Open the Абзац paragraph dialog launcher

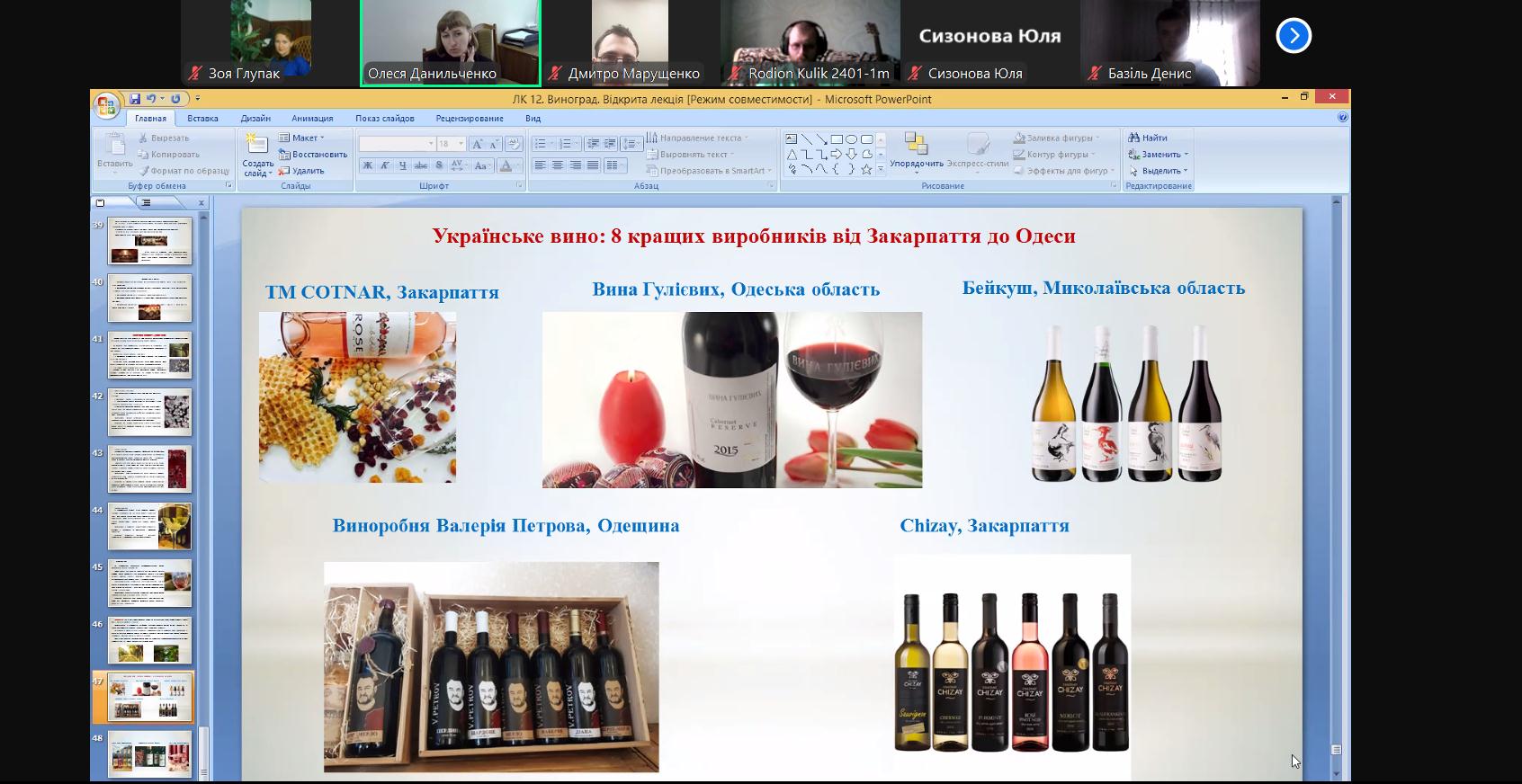771,185
